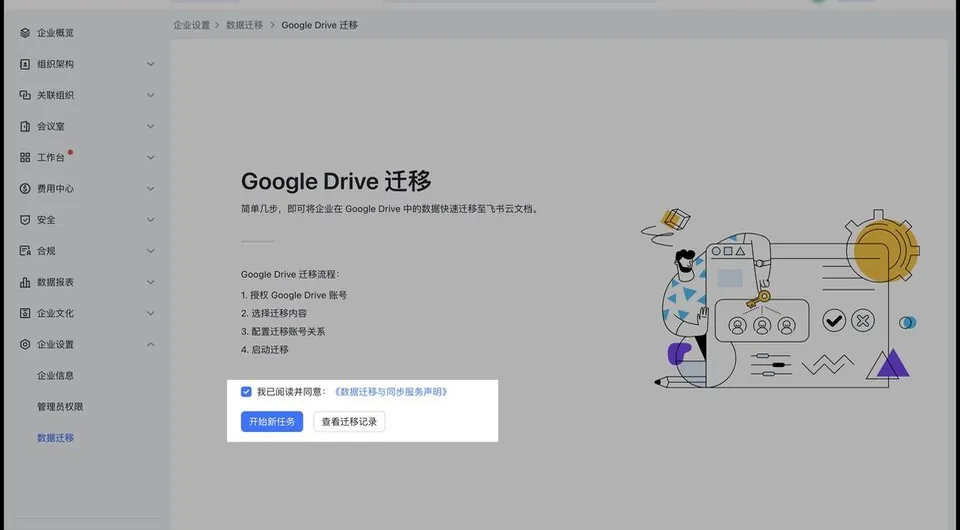Click the migration illustration image
960x530 pixels.
[x=781, y=299]
